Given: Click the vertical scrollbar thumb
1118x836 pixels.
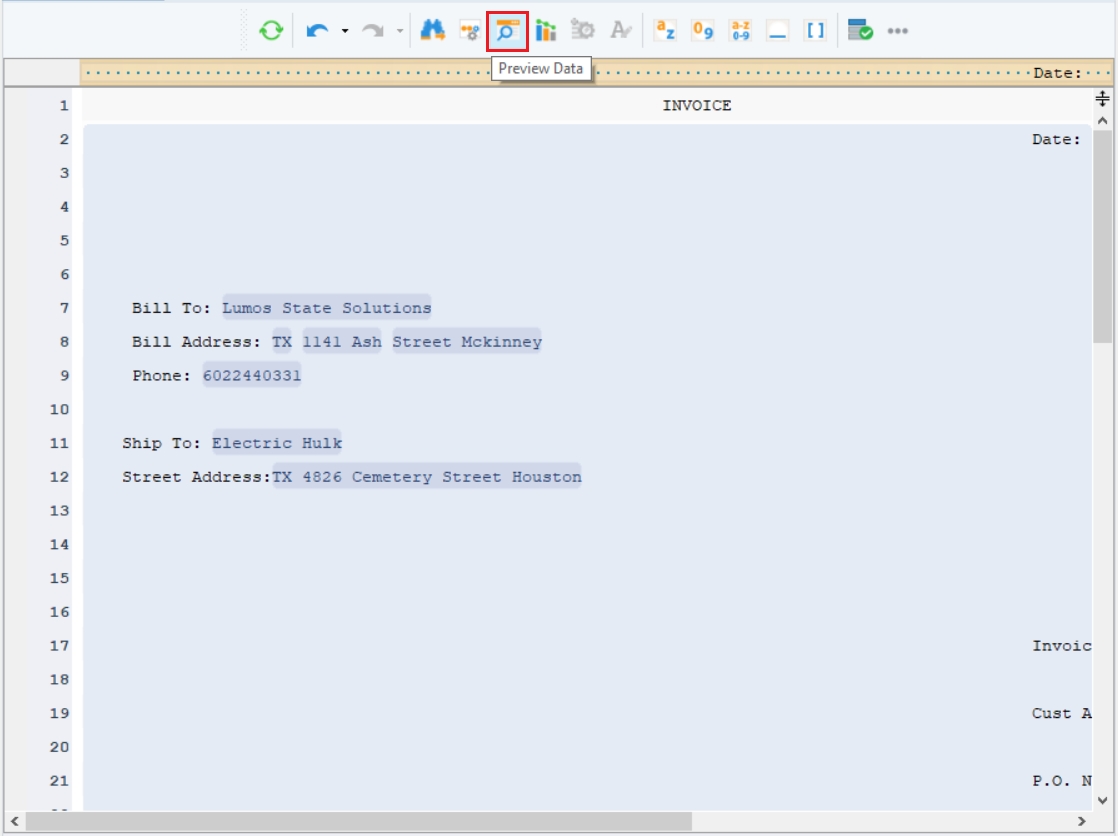Looking at the screenshot, I should point(1102,237).
